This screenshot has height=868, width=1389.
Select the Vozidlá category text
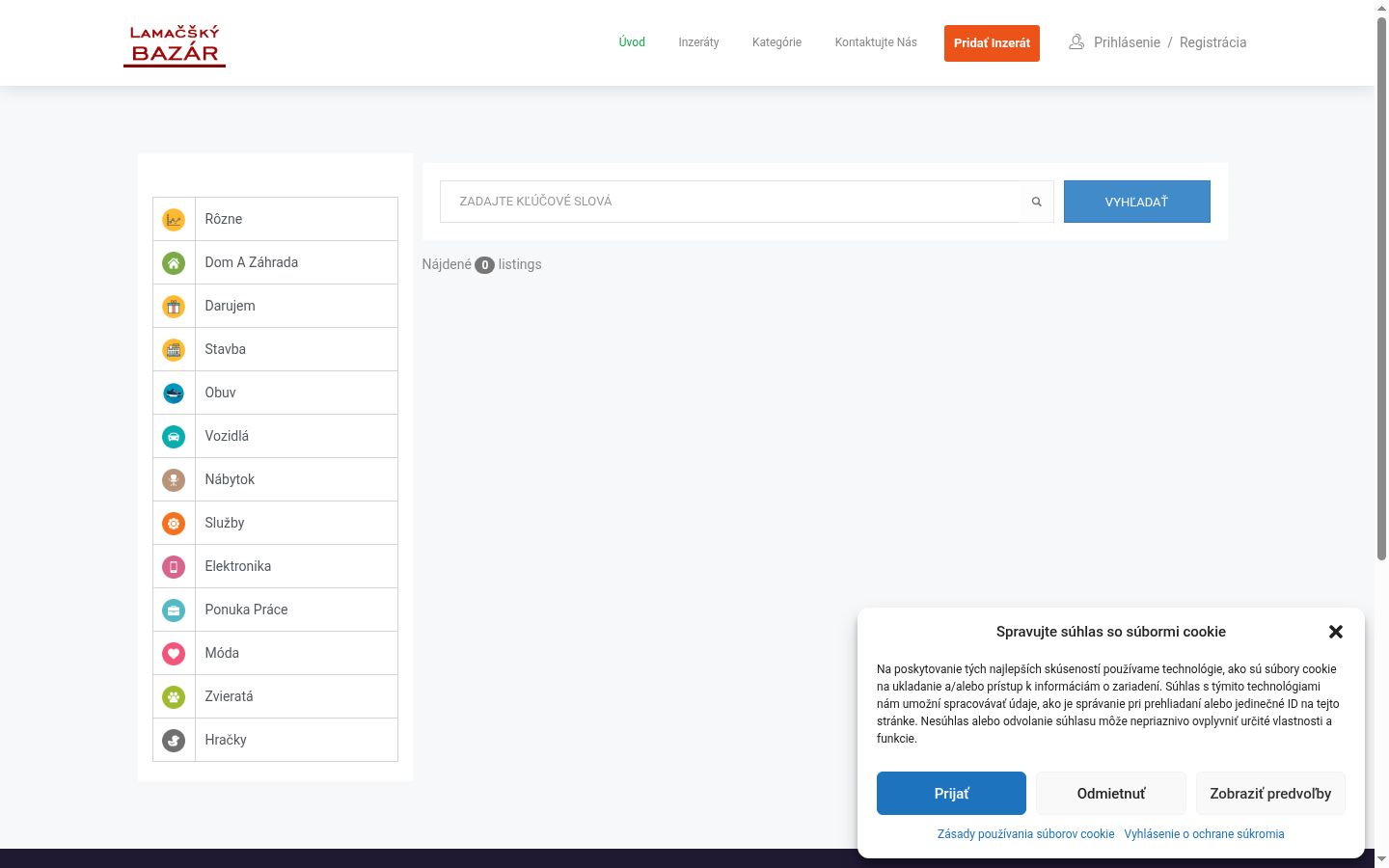[227, 436]
